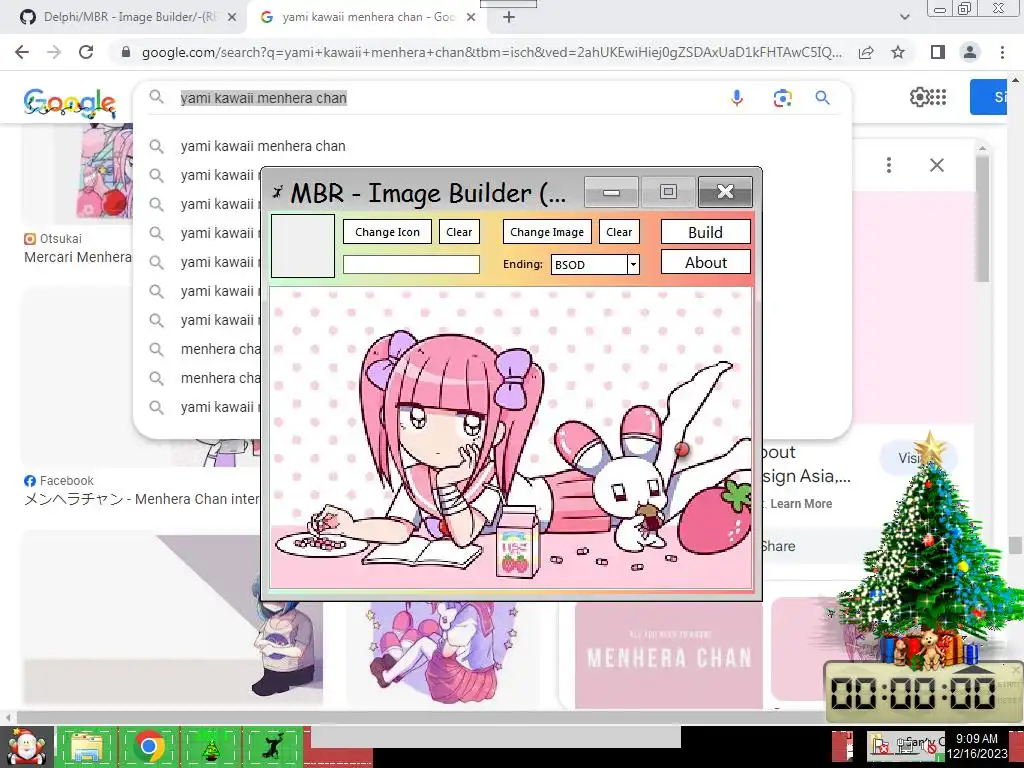Bookmark this page with the star
The image size is (1024, 768).
pyautogui.click(x=898, y=52)
